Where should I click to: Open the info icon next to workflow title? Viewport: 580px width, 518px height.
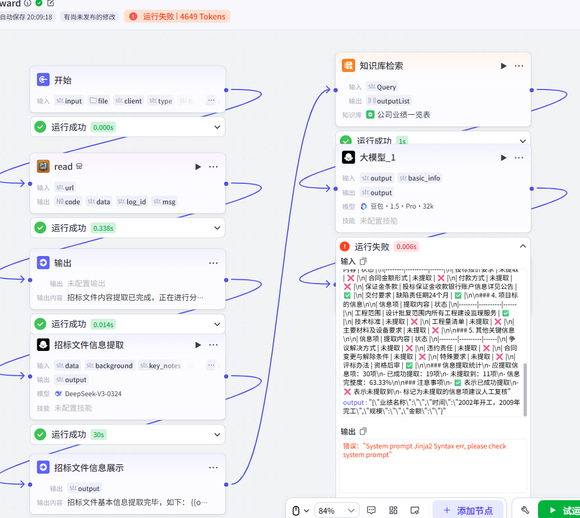(27, 3)
